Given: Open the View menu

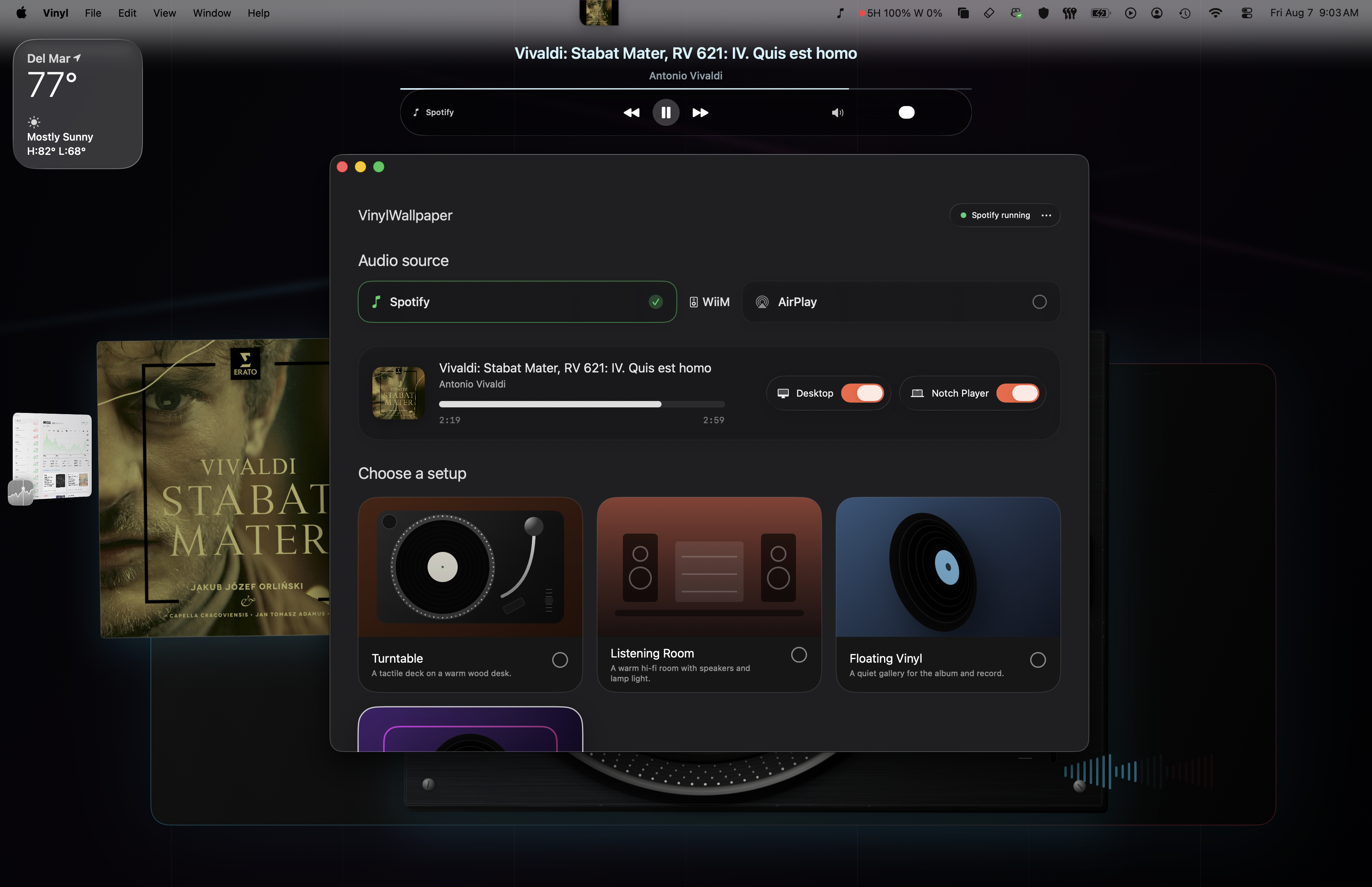Looking at the screenshot, I should point(164,13).
